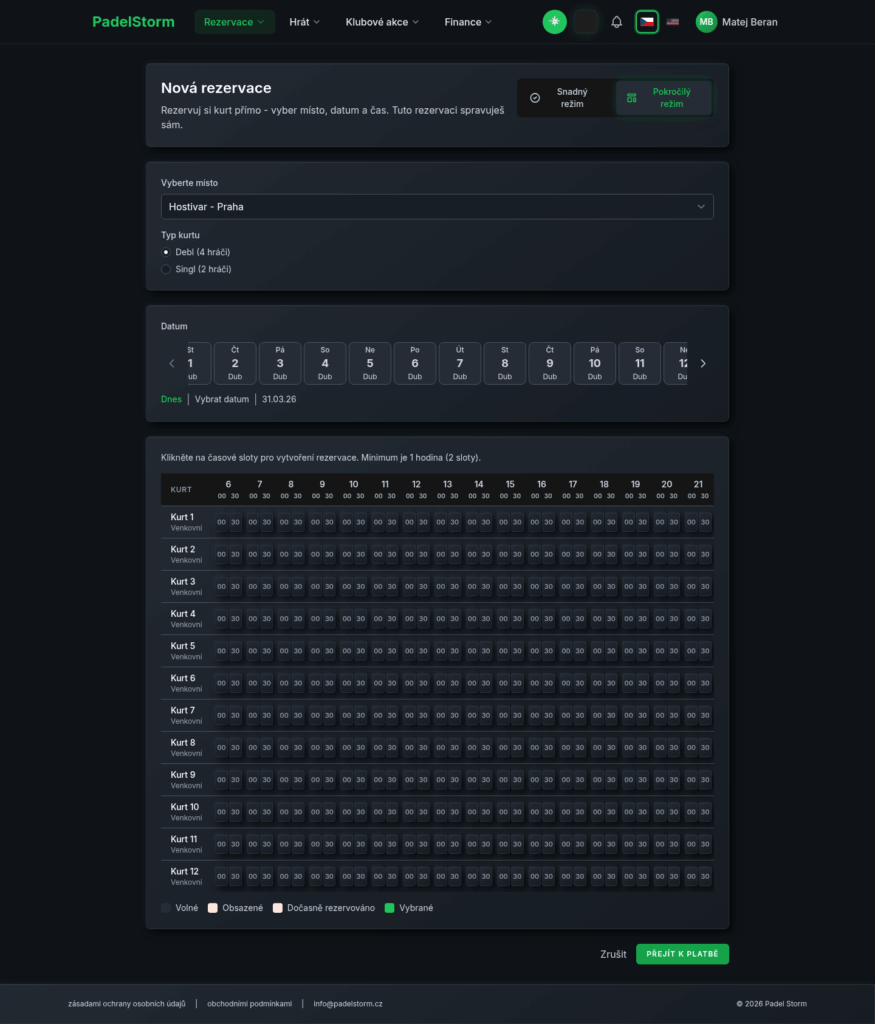Click the PadelStorm logo
The height and width of the screenshot is (1024, 875).
(133, 22)
